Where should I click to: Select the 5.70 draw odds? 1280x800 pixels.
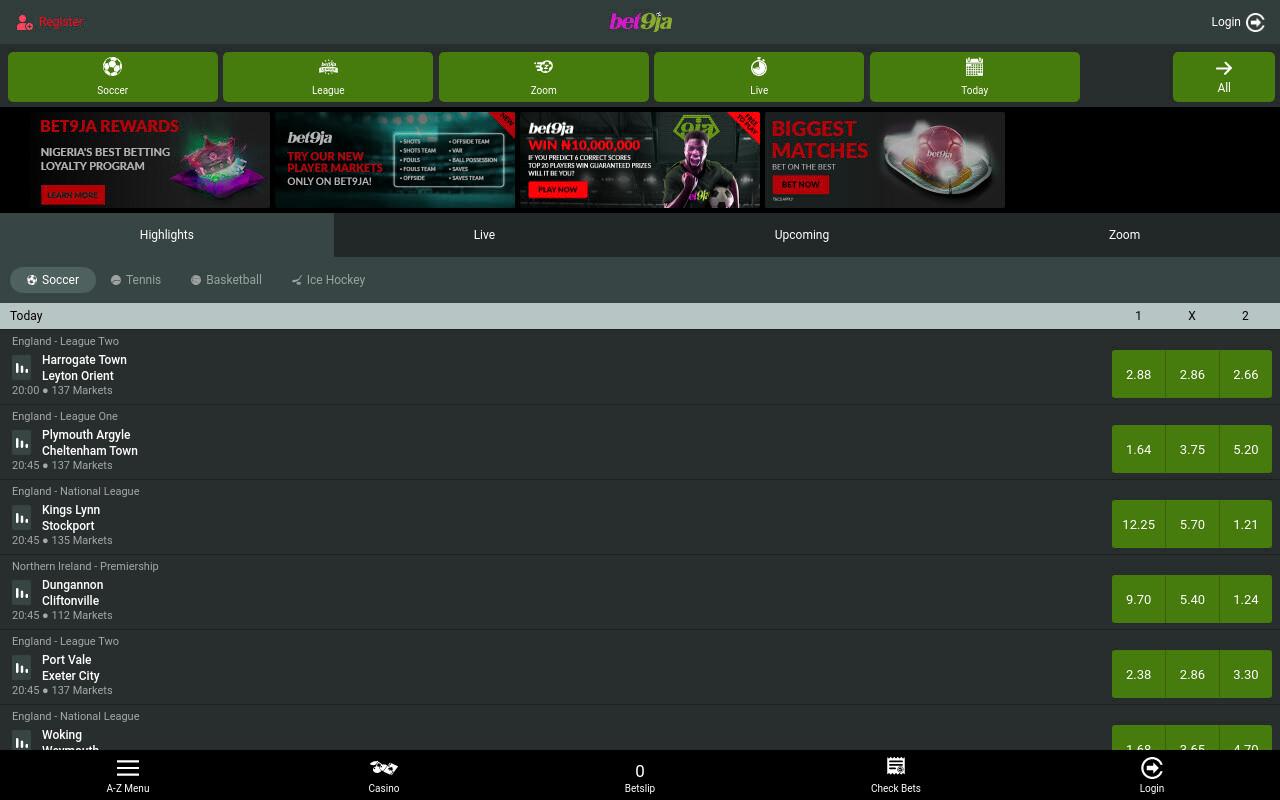point(1192,524)
